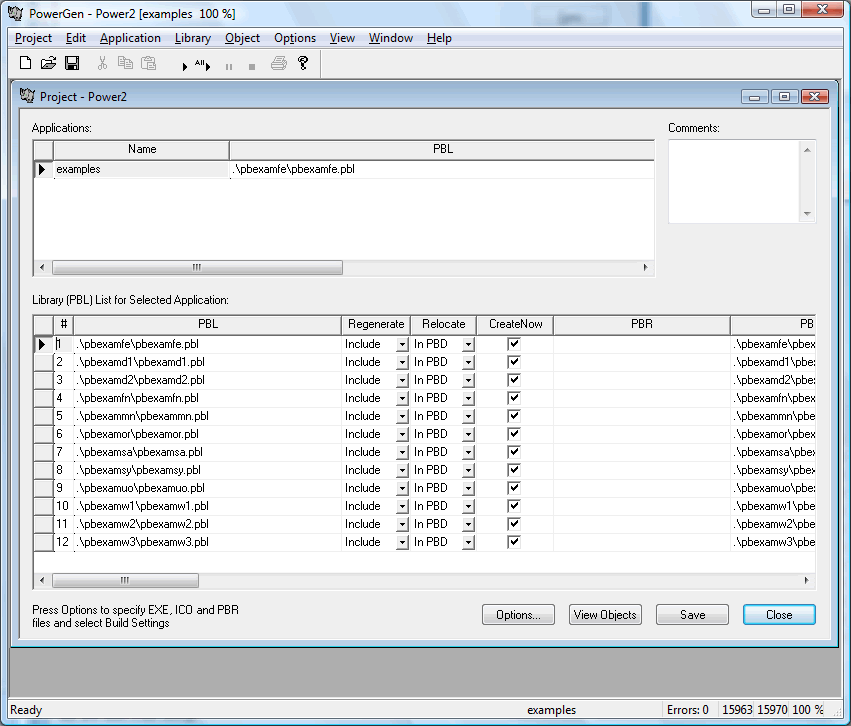Click the Regenerate column header
This screenshot has width=851, height=726.
pyautogui.click(x=376, y=324)
